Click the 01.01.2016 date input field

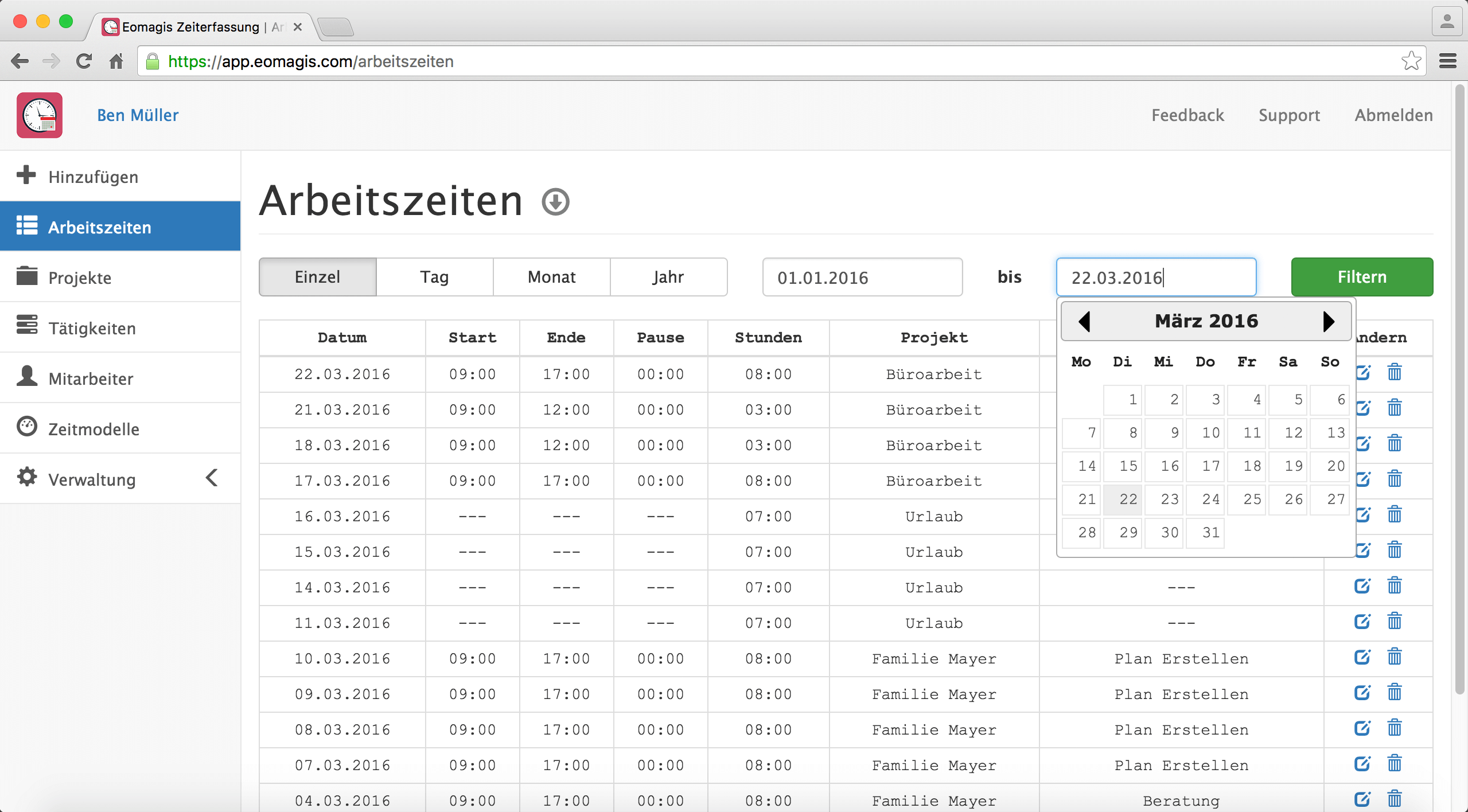[x=862, y=277]
